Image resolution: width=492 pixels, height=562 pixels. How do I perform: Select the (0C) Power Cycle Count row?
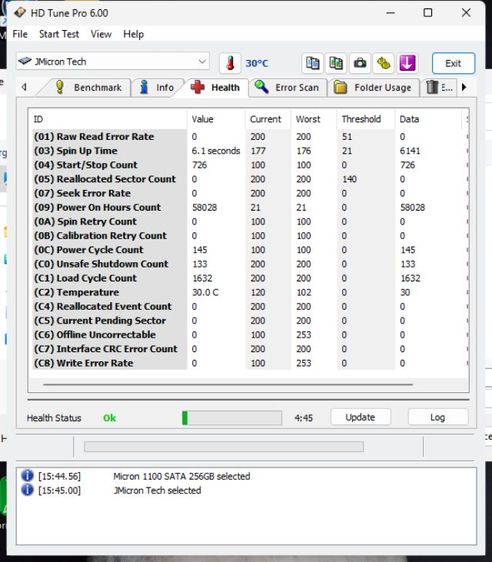pos(249,250)
